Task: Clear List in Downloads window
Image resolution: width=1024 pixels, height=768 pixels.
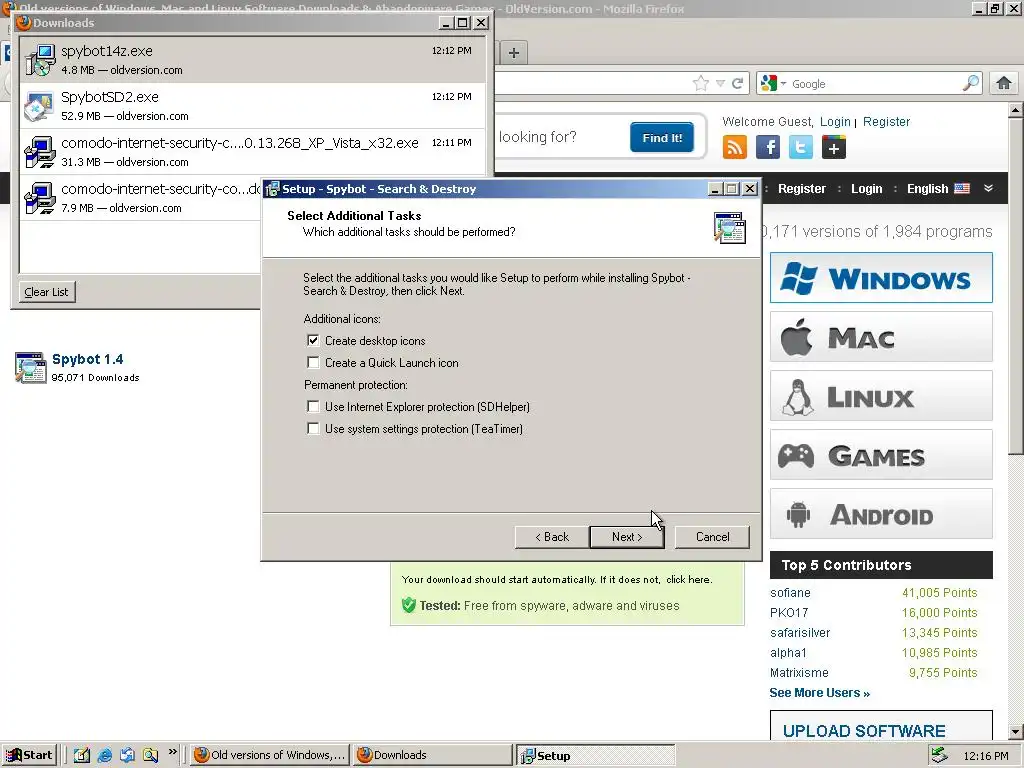Action: coord(46,292)
